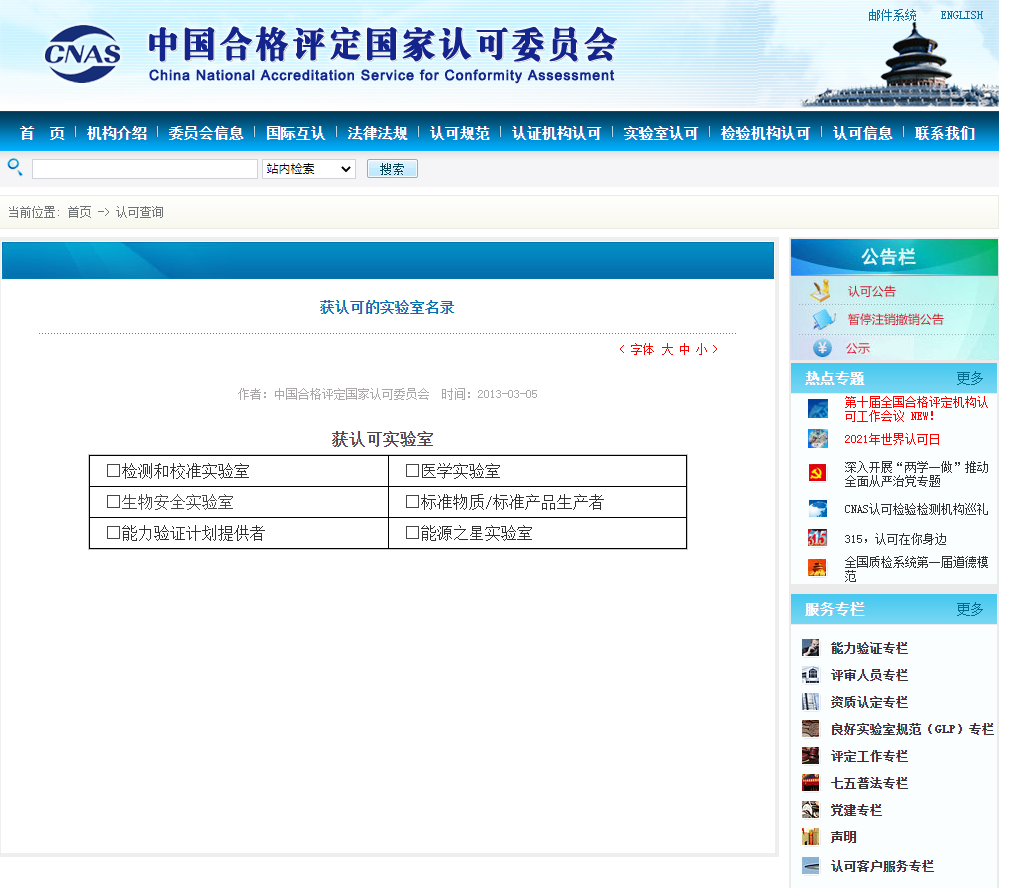Viewport: 1012px width, 888px height.
Task: Open the ENGLISH link at top right
Action: point(960,15)
